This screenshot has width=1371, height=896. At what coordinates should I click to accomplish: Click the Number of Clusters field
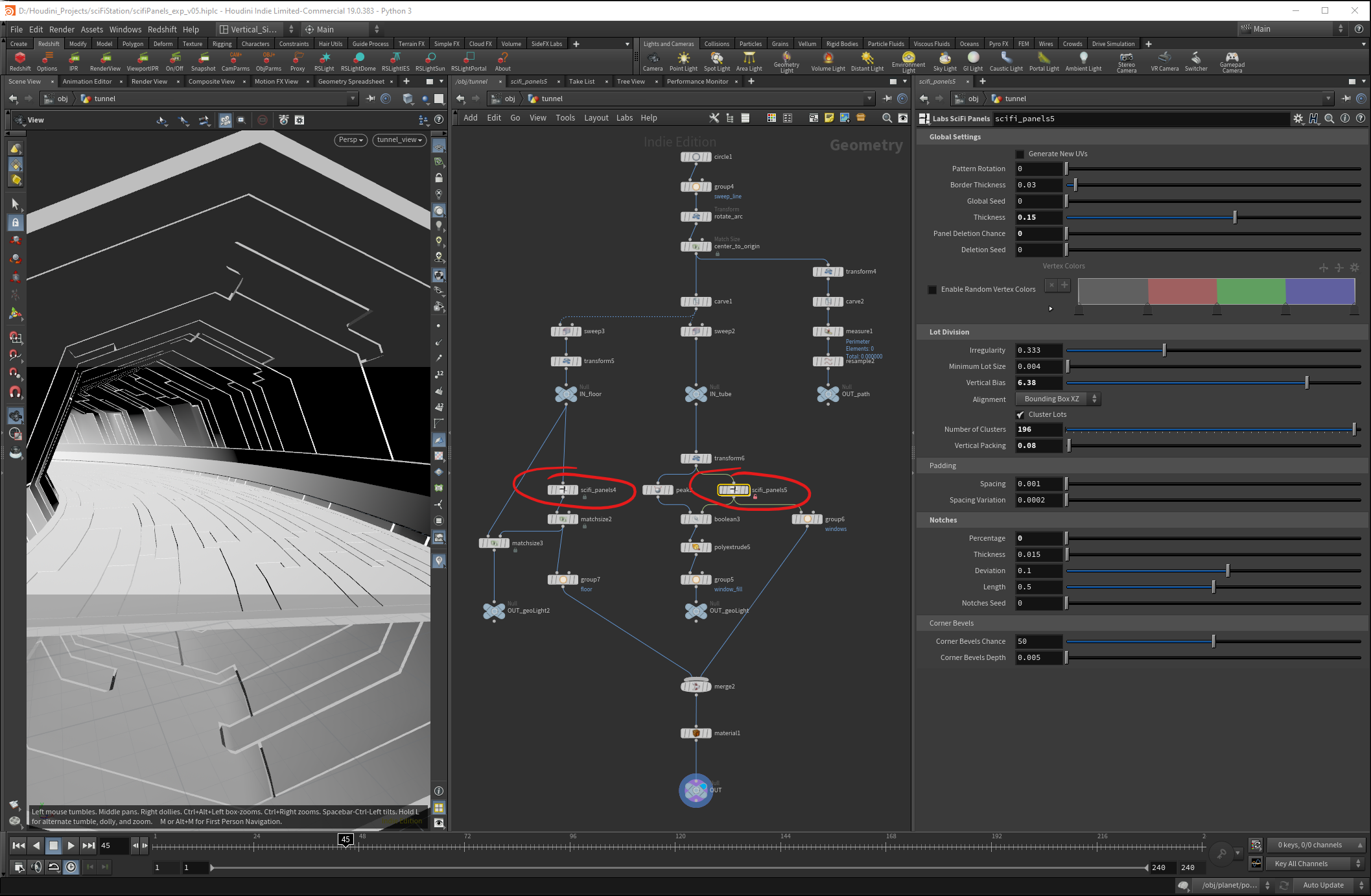coord(1038,430)
